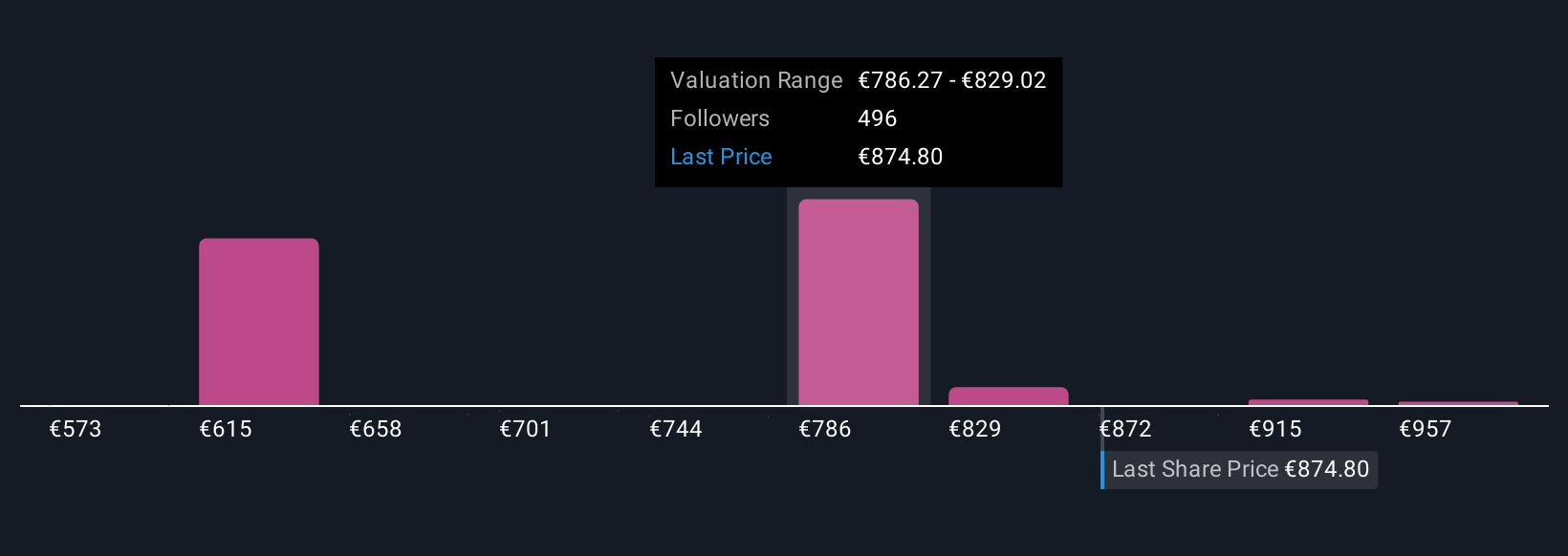Viewport: 1568px width, 556px height.
Task: Click the Followers count 496 in tooltip
Action: (x=877, y=118)
